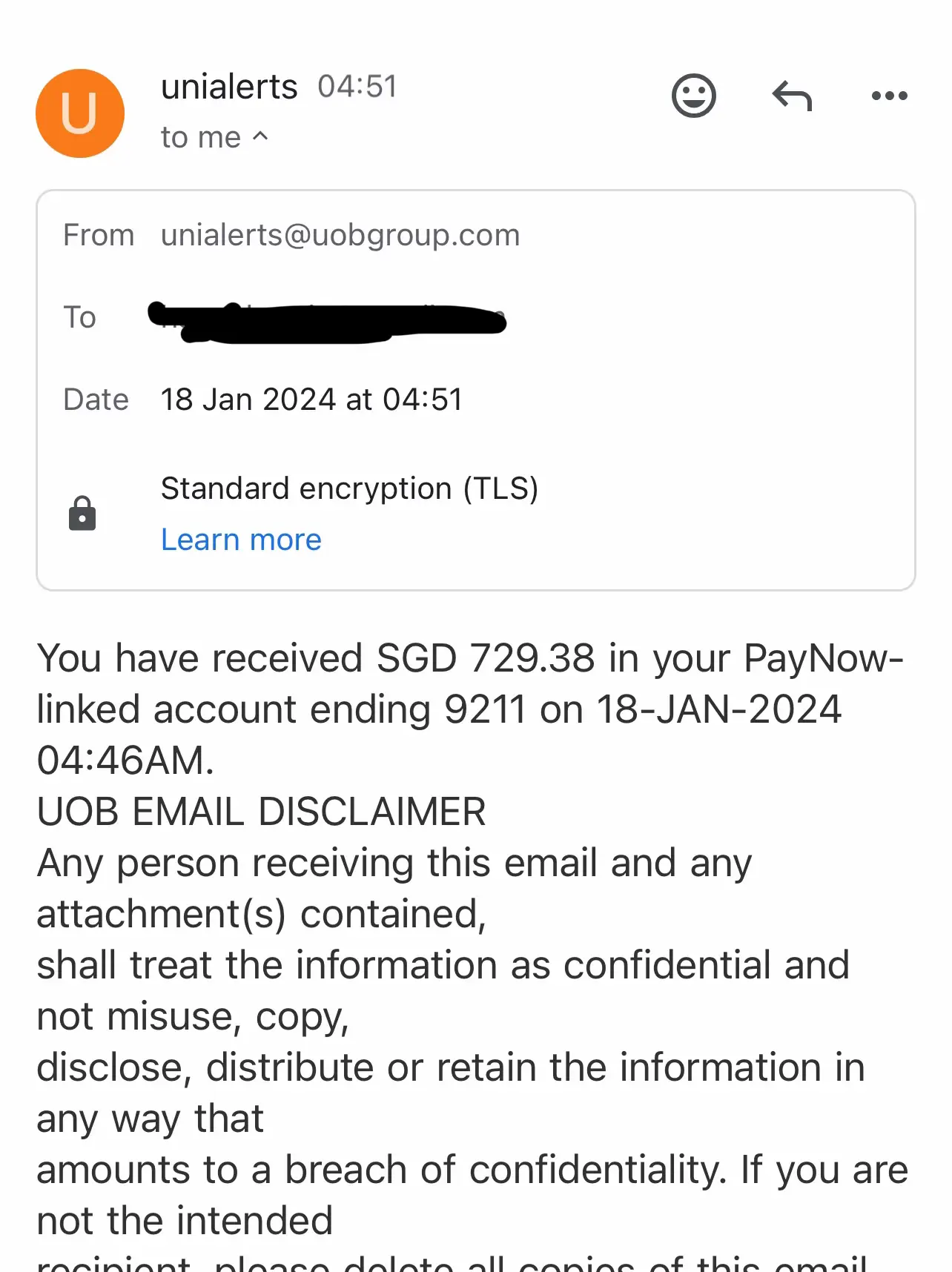Tap the 04:51 timestamp near sender name

pos(357,87)
